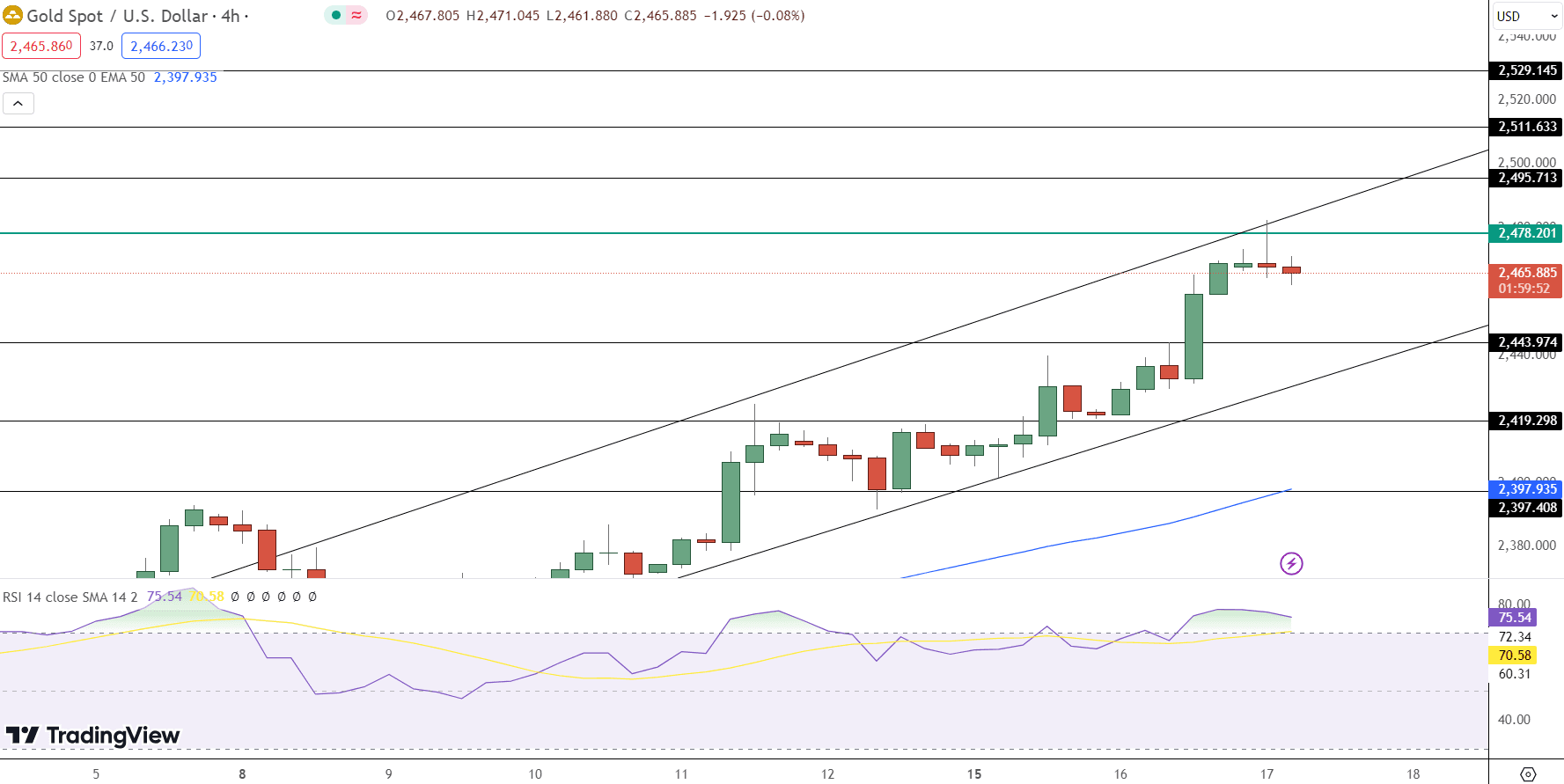The height and width of the screenshot is (784, 1564).
Task: Collapse the indicator legend with the chevron
Action: tap(18, 104)
